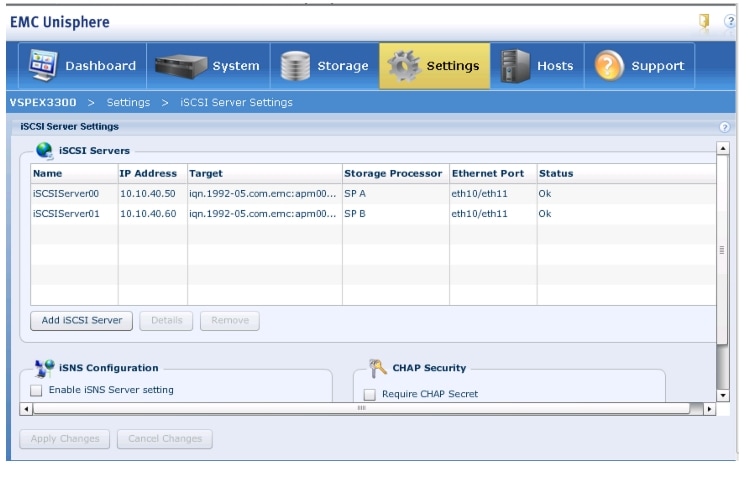Click the SP B cell

[355, 214]
